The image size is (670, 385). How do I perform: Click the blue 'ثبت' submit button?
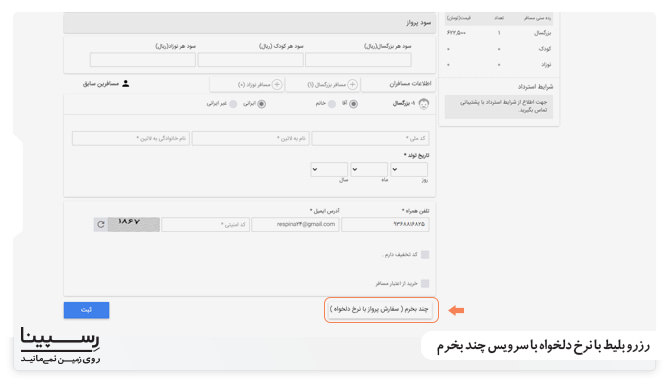click(x=86, y=310)
